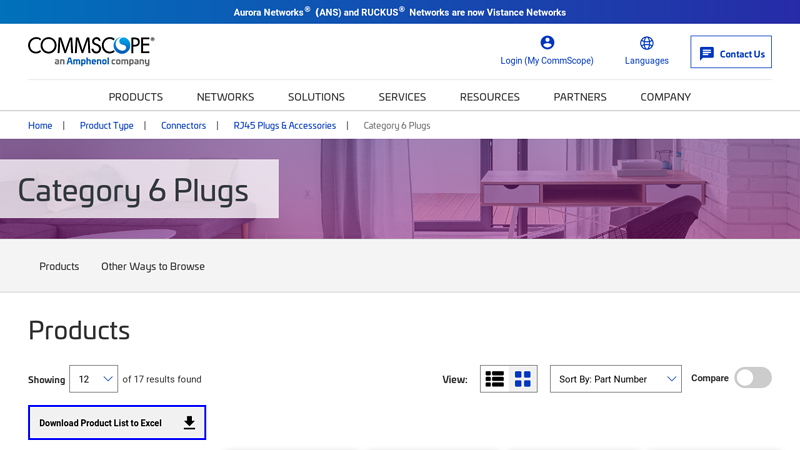Open RJ45 Plugs & Accessories breadcrumb
800x450 pixels.
[x=285, y=126]
